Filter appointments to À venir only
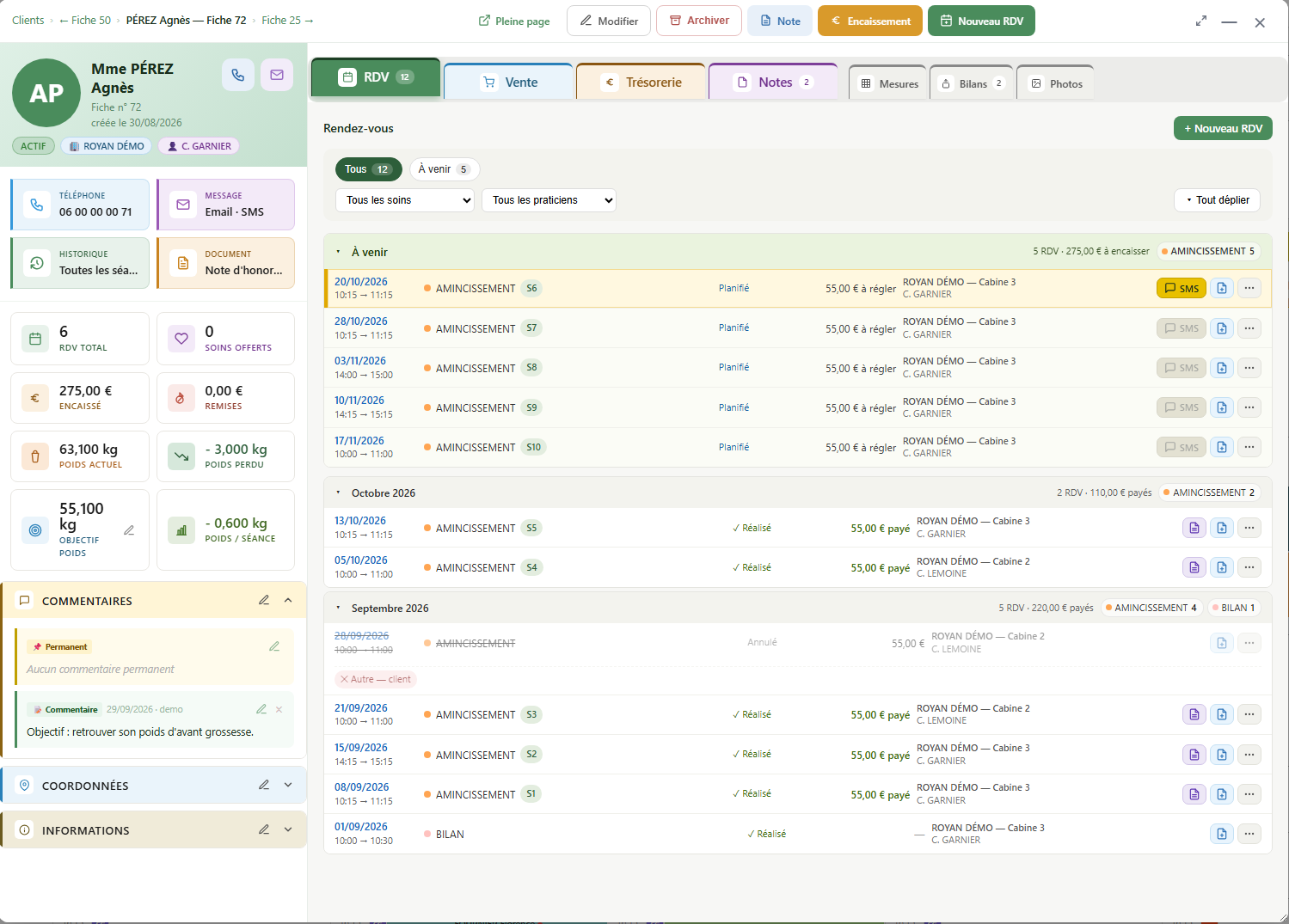The width and height of the screenshot is (1289, 924). (444, 169)
